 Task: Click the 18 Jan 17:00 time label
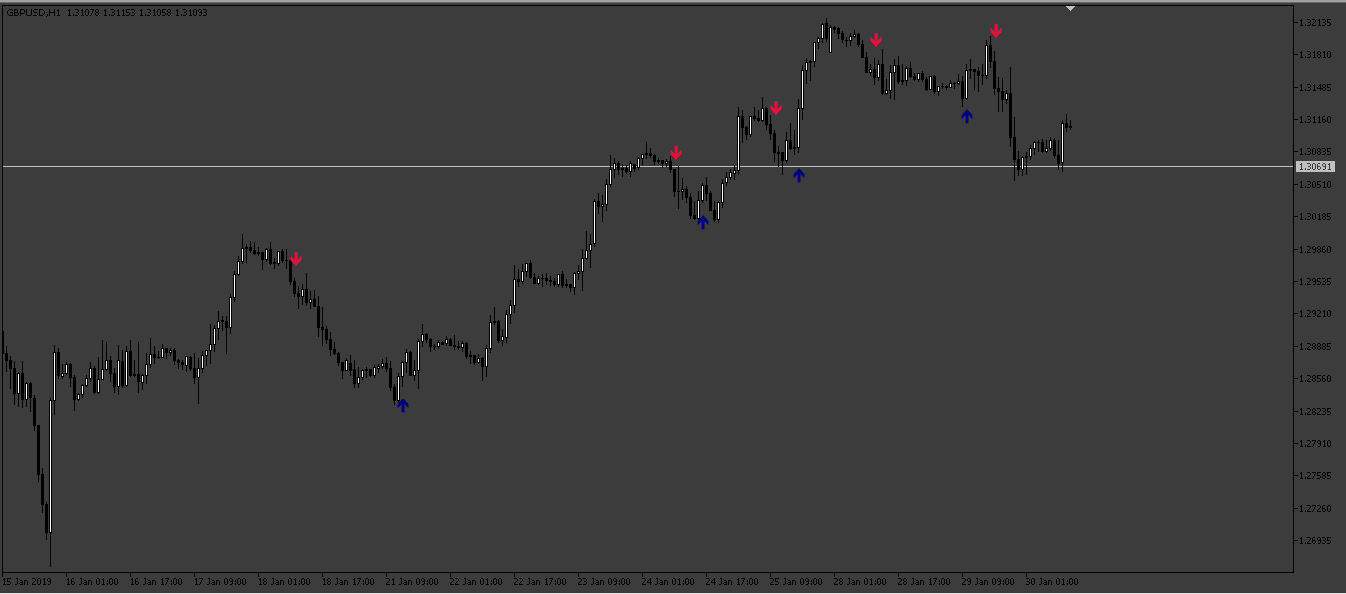(x=348, y=581)
